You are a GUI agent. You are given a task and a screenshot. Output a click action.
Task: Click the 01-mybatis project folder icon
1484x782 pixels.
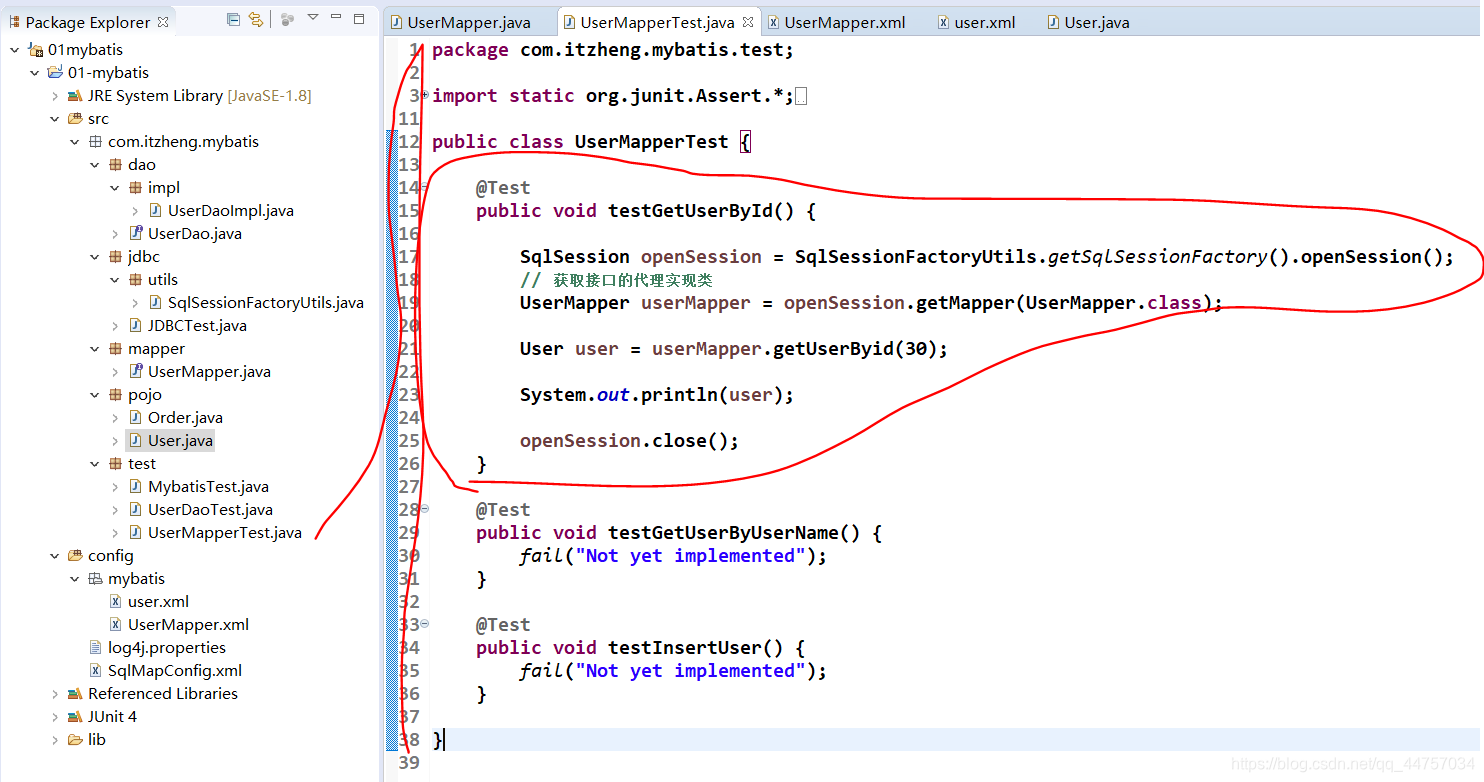point(55,73)
